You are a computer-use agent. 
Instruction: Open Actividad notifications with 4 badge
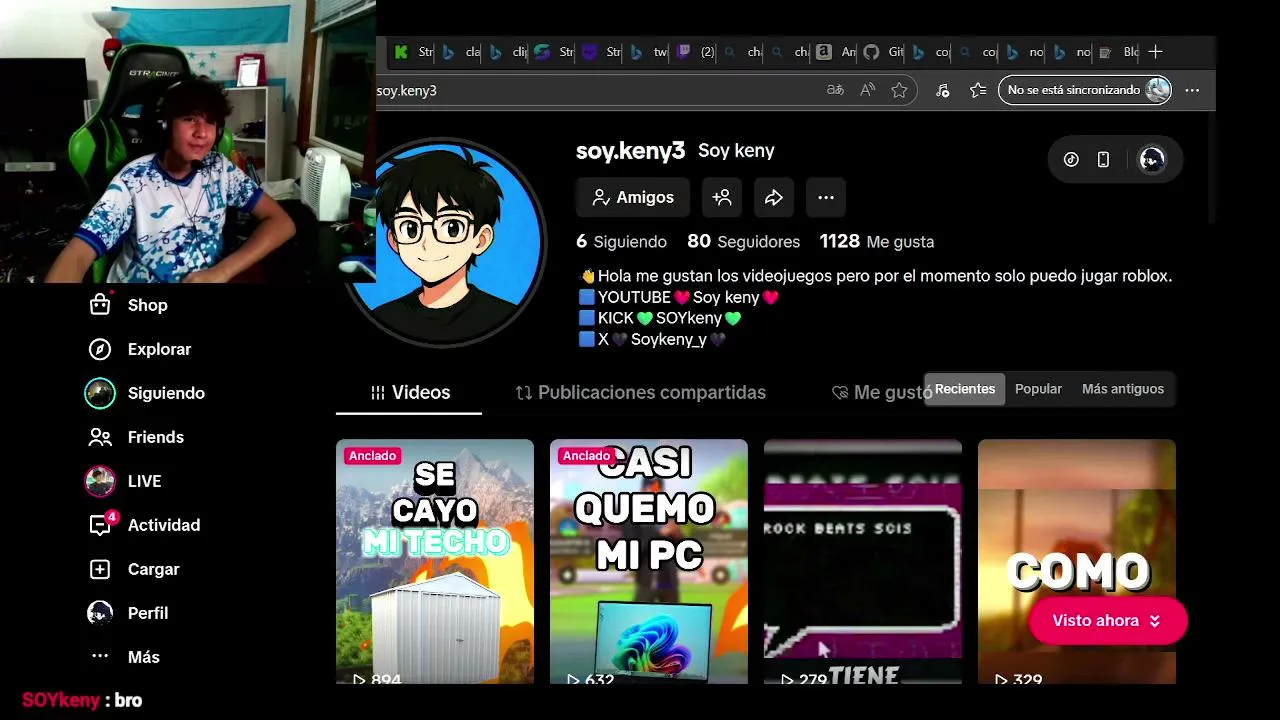coord(143,525)
